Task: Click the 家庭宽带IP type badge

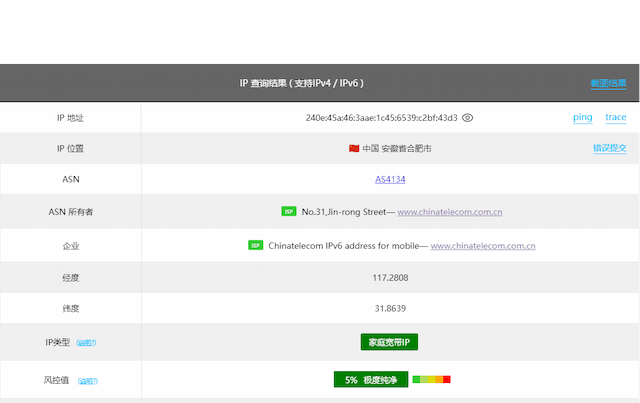Action: [389, 342]
